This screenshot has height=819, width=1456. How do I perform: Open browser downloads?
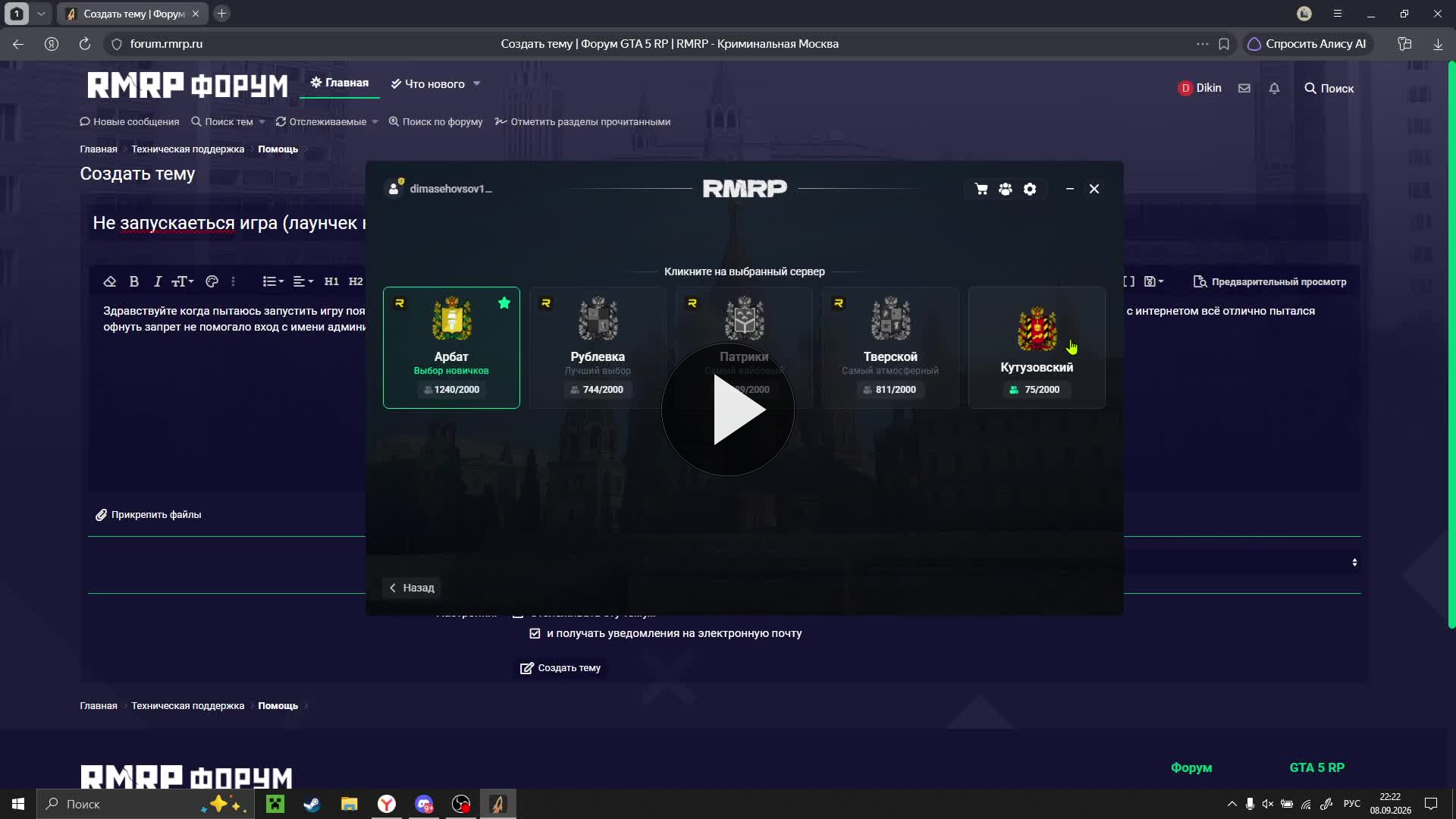coord(1438,44)
